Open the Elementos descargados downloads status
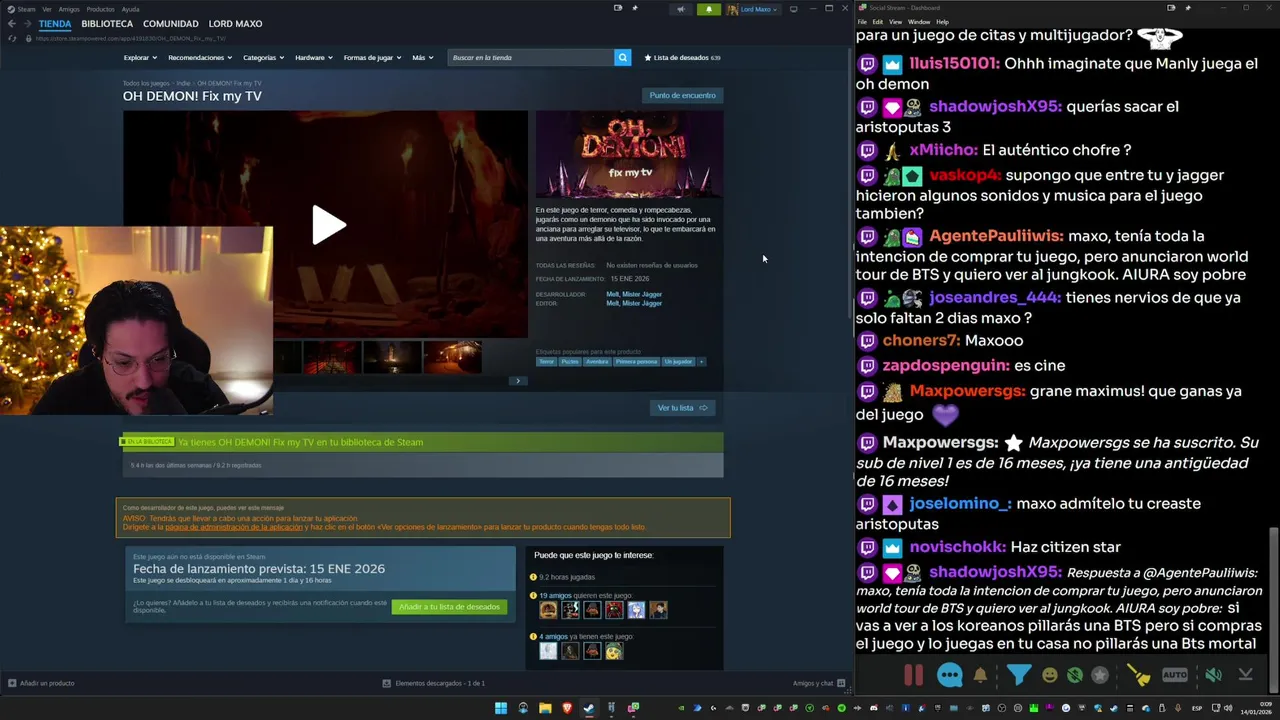 [434, 683]
